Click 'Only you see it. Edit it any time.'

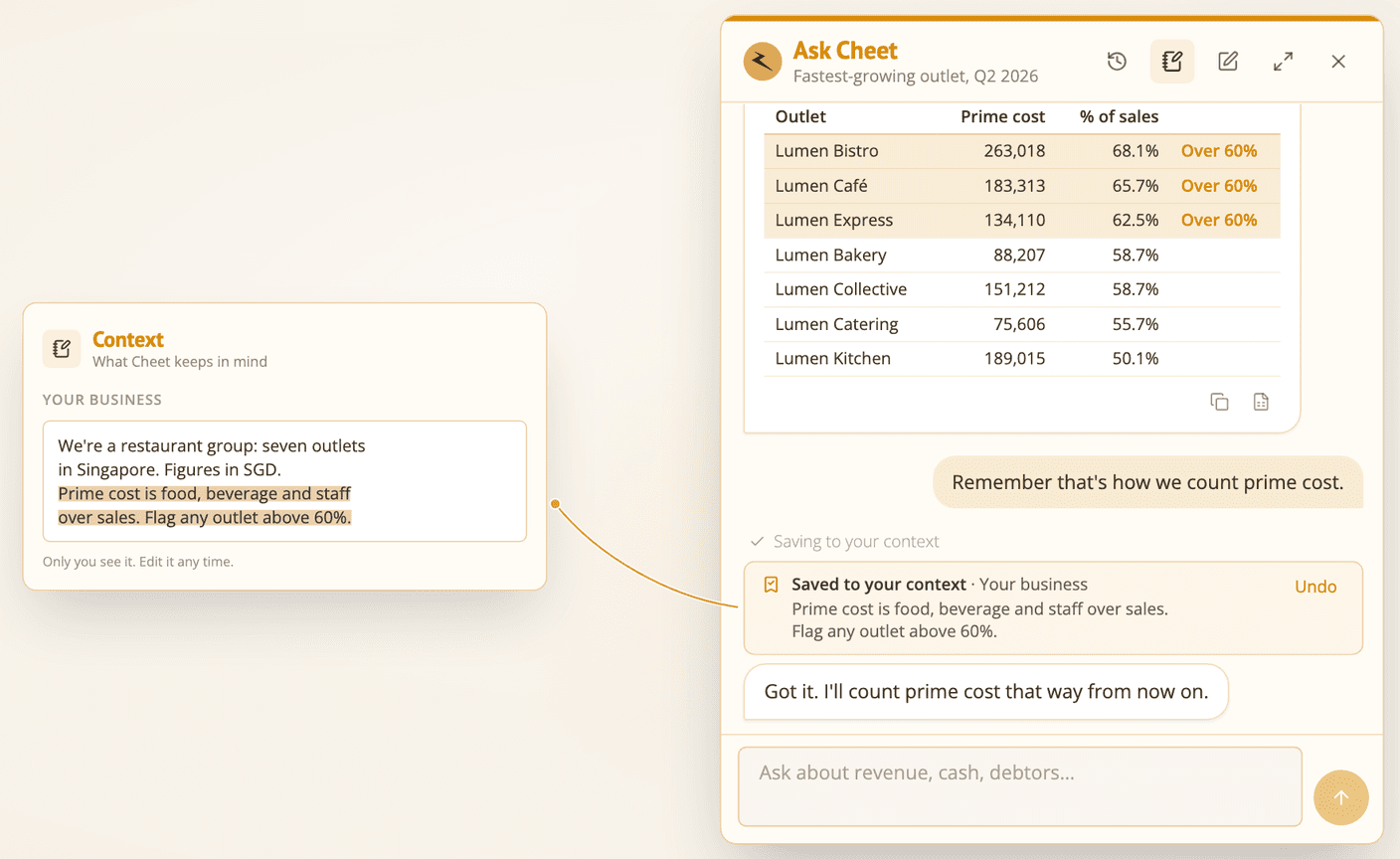138,562
